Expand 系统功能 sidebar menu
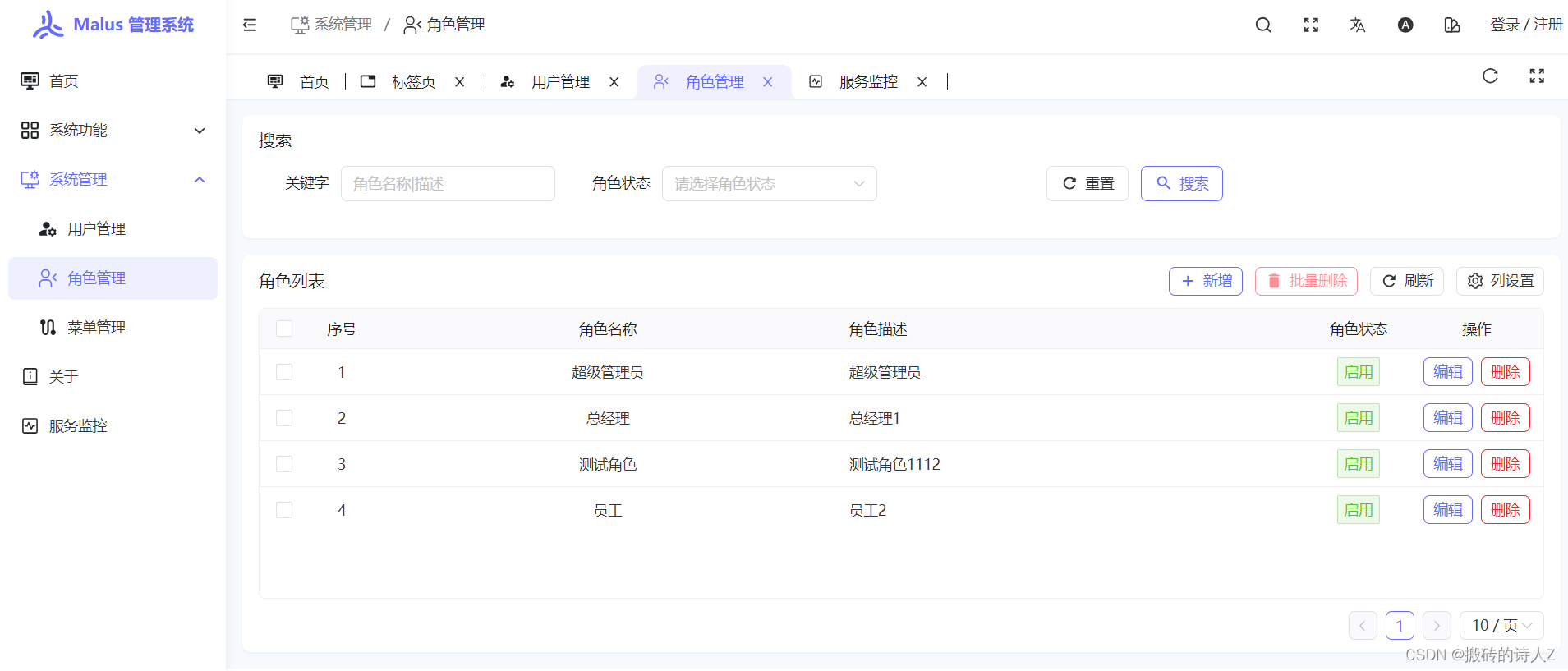 click(x=113, y=130)
